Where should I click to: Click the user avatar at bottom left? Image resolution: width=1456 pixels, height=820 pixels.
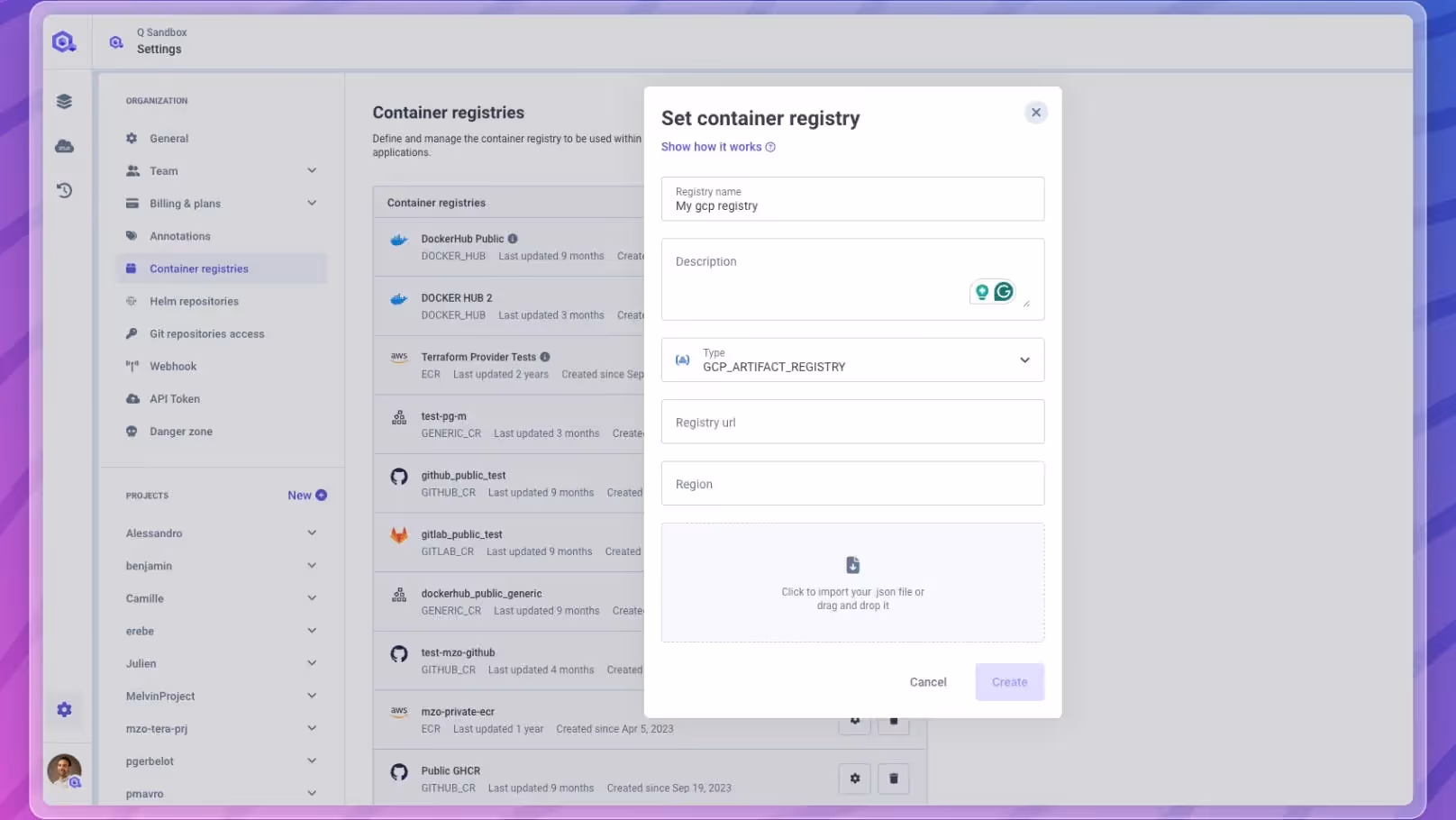click(64, 771)
